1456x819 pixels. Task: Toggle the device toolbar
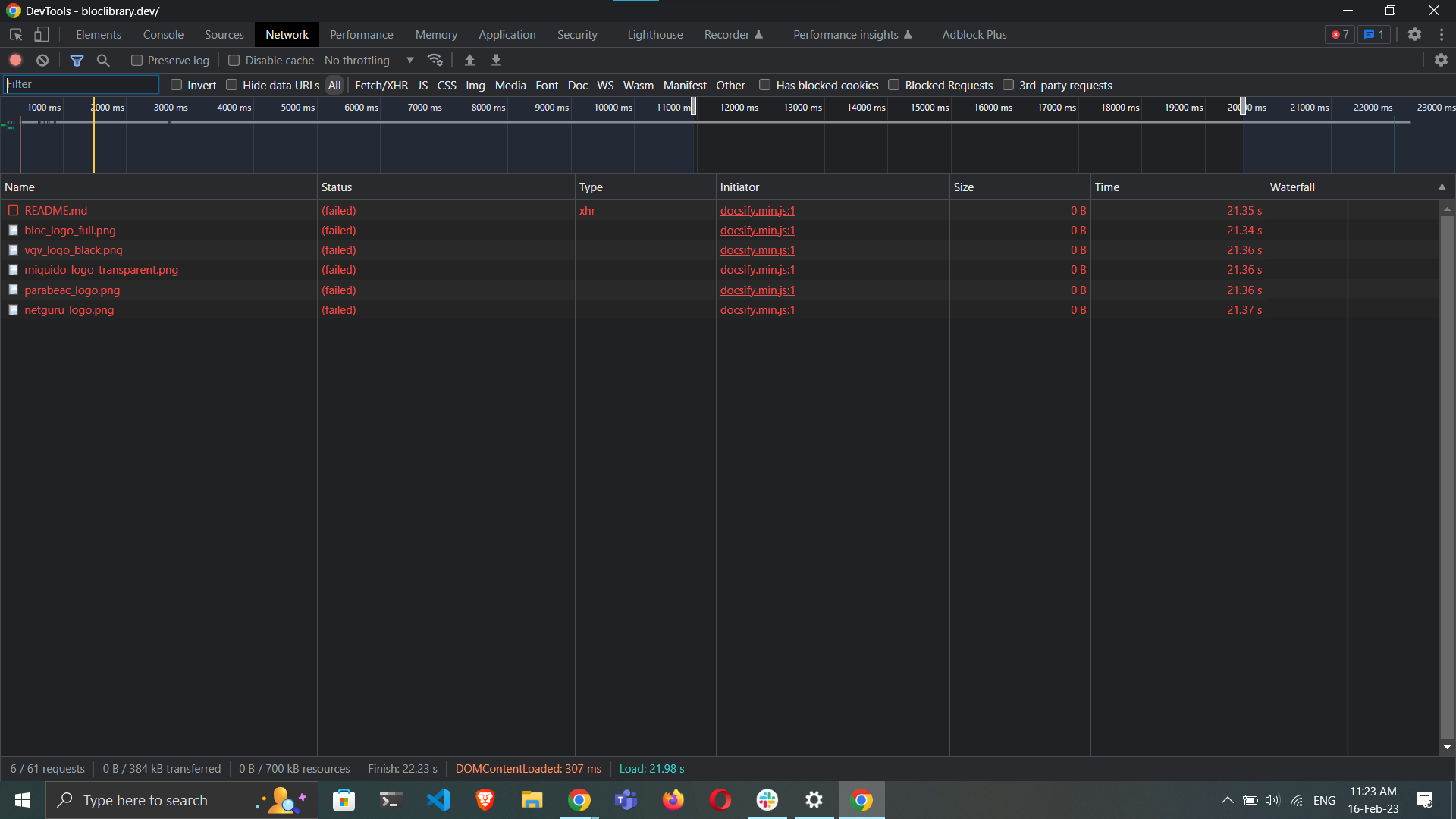tap(41, 34)
